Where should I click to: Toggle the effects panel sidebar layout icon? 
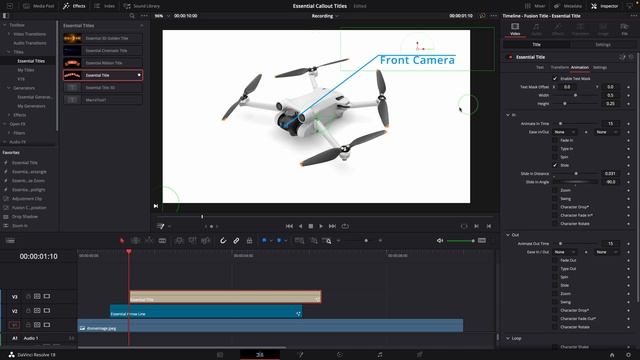pos(5,16)
